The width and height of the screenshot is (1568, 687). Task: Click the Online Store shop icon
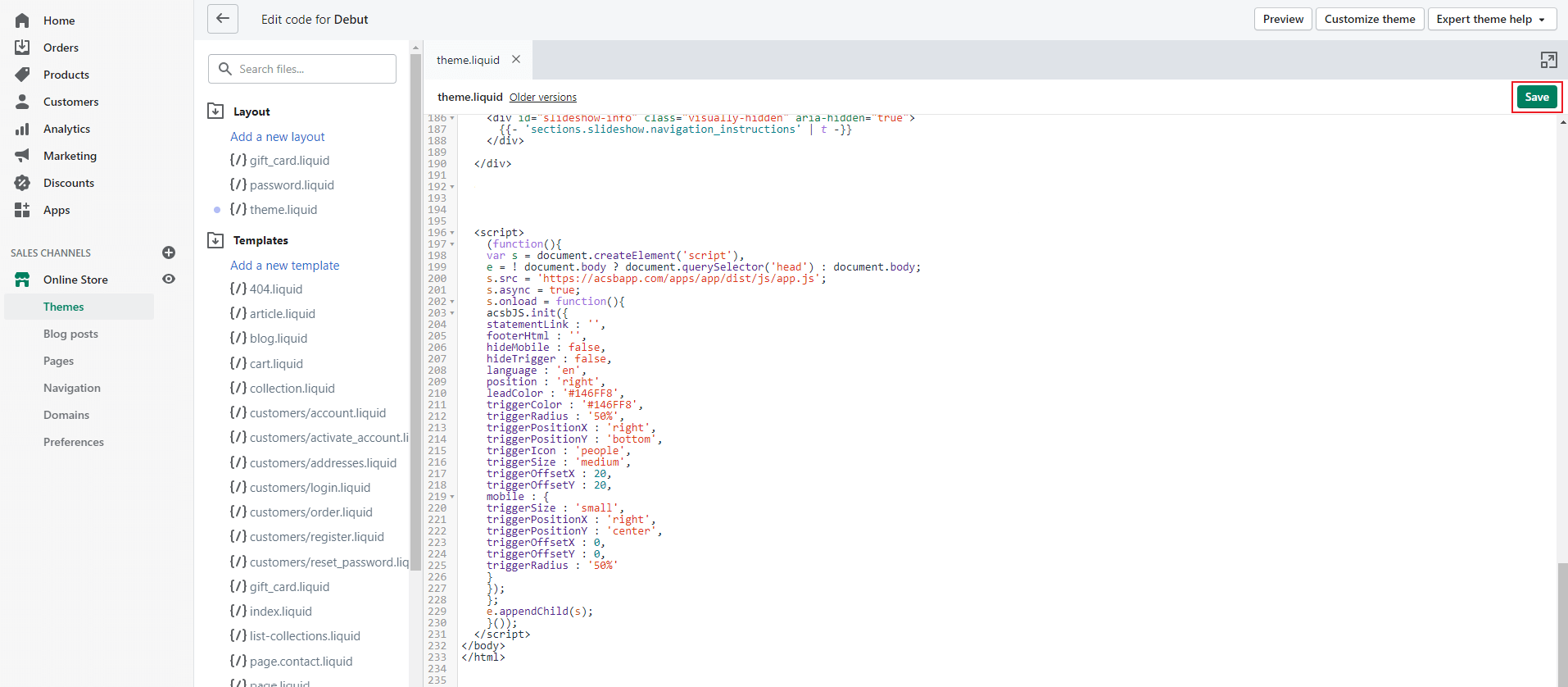22,280
